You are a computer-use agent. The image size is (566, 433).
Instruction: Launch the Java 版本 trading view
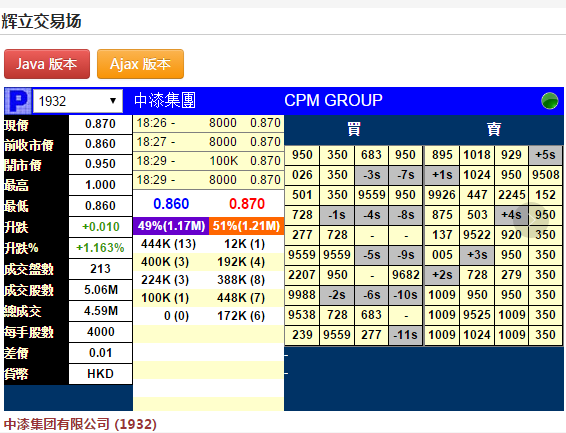(47, 64)
